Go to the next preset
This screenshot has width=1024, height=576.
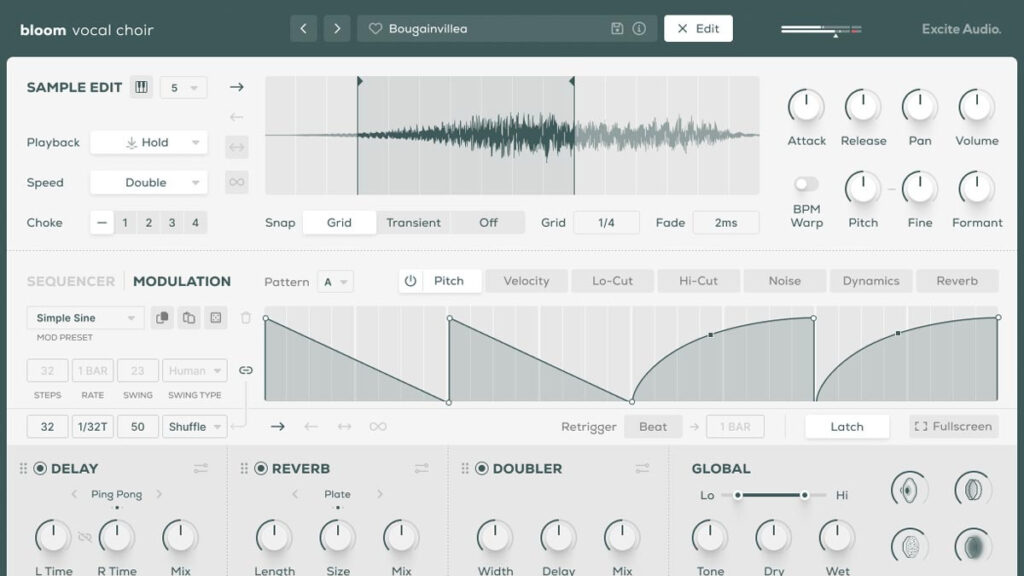337,29
